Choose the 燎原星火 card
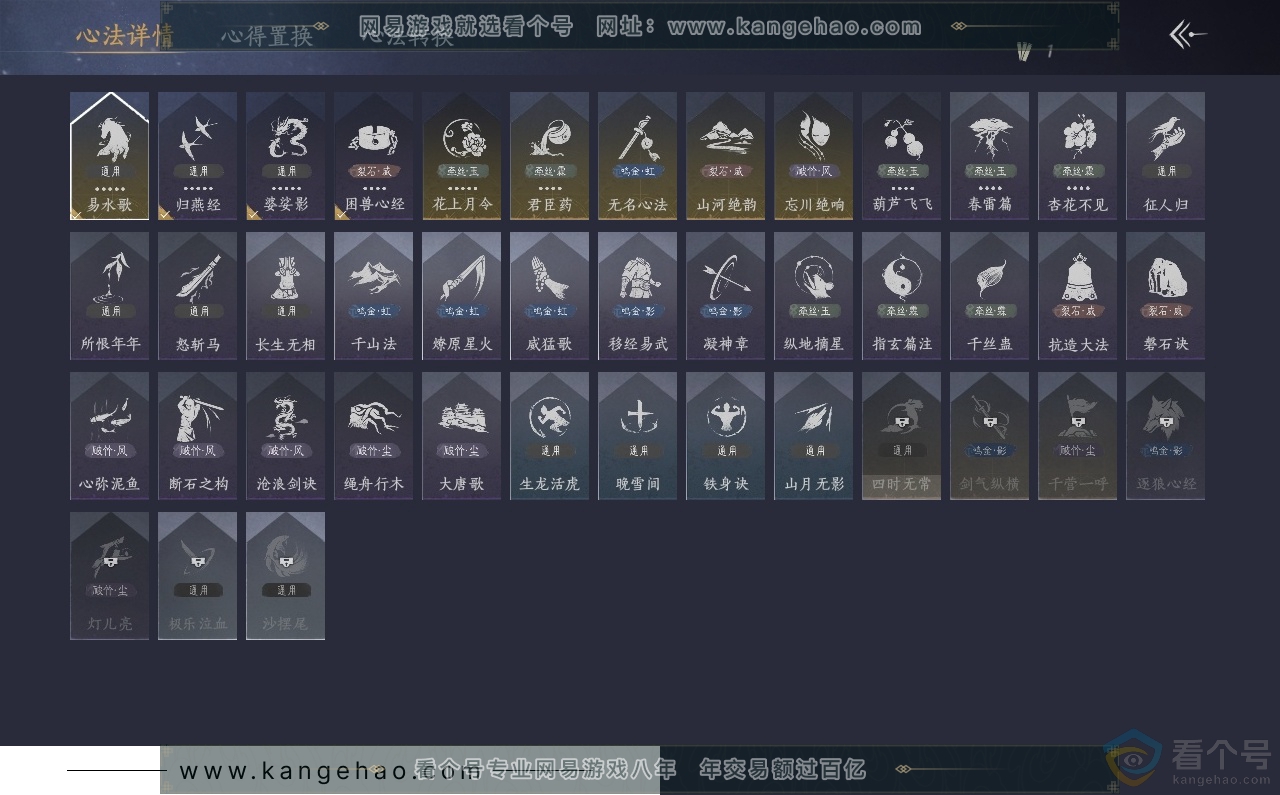Screen dimensions: 1280x795 click(462, 296)
